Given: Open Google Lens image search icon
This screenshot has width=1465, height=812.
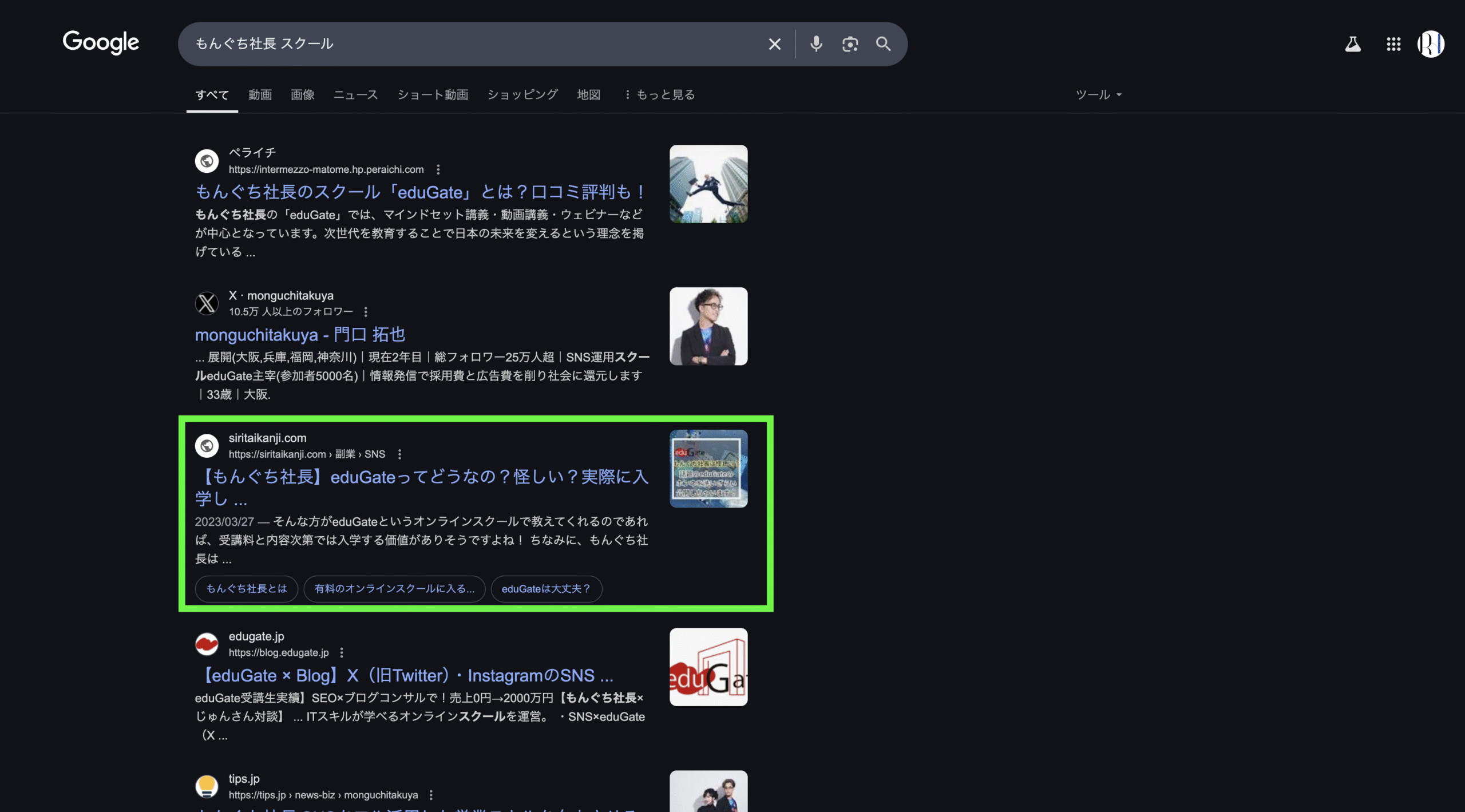Looking at the screenshot, I should [850, 44].
